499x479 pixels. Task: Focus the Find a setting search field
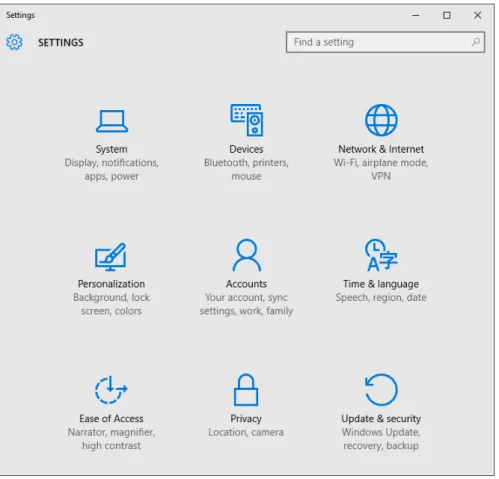[x=385, y=42]
